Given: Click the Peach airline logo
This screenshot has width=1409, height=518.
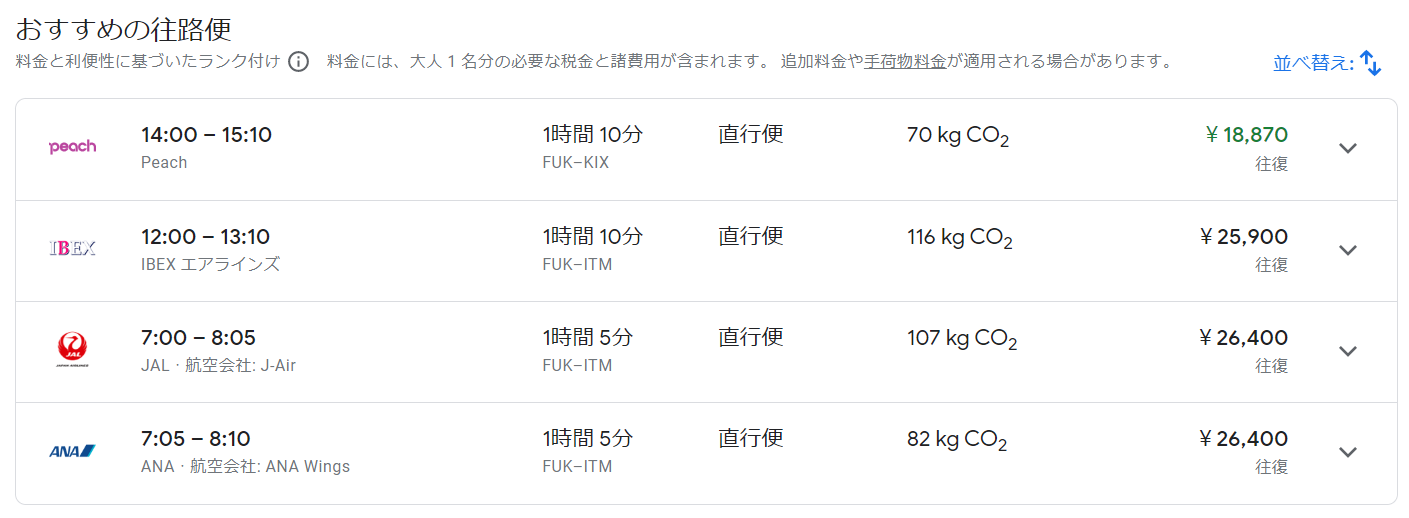Looking at the screenshot, I should click(73, 147).
